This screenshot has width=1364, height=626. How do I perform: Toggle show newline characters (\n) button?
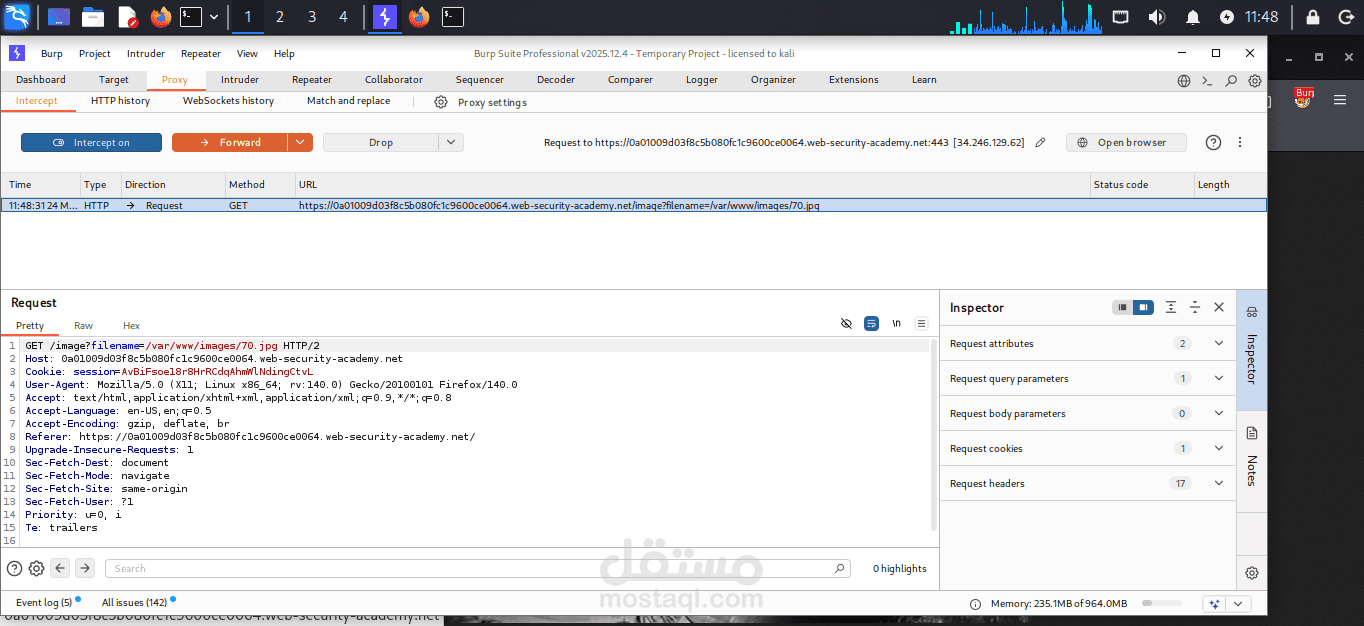tap(897, 324)
